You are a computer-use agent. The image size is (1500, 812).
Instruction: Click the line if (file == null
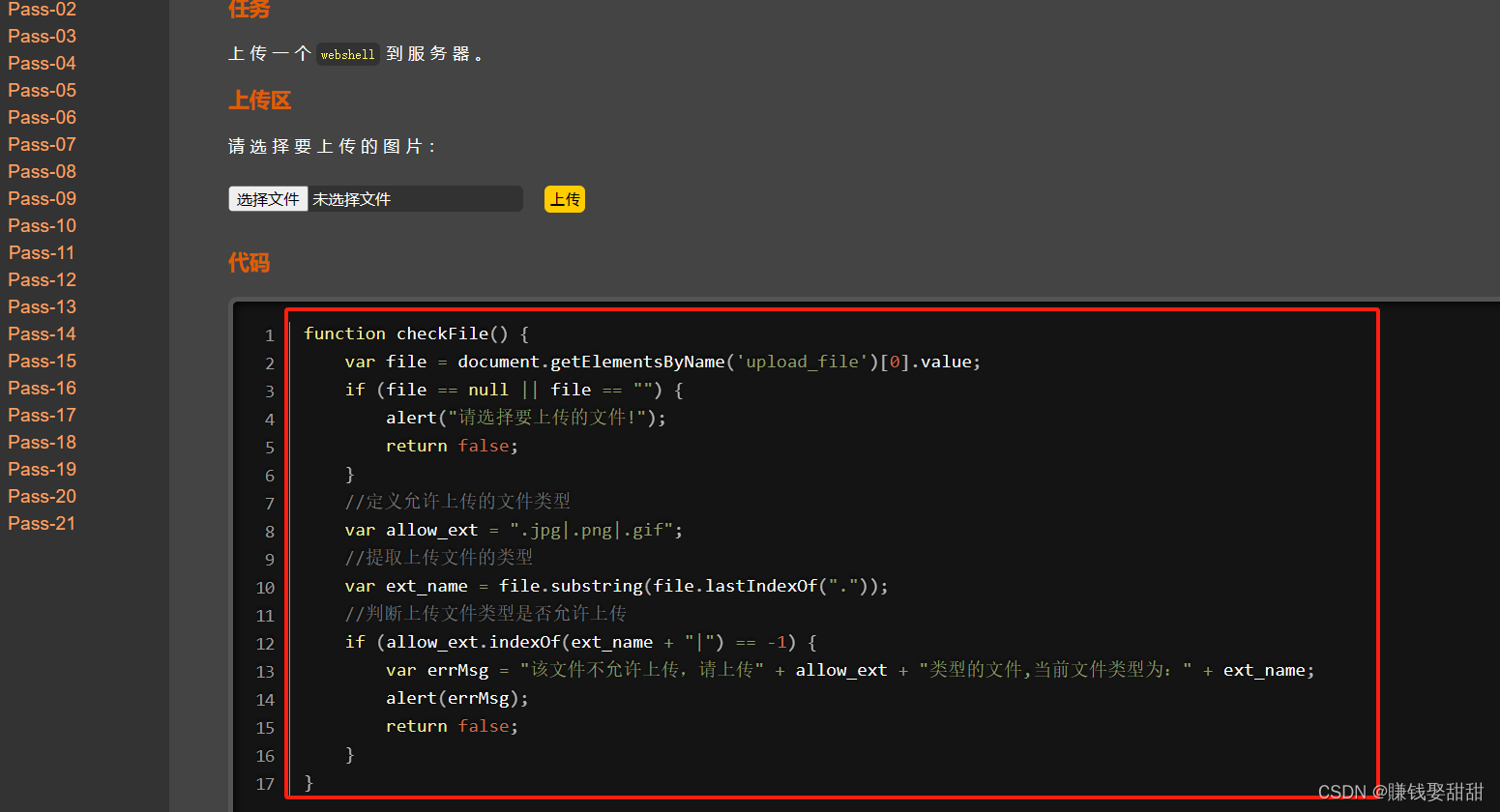click(x=515, y=390)
